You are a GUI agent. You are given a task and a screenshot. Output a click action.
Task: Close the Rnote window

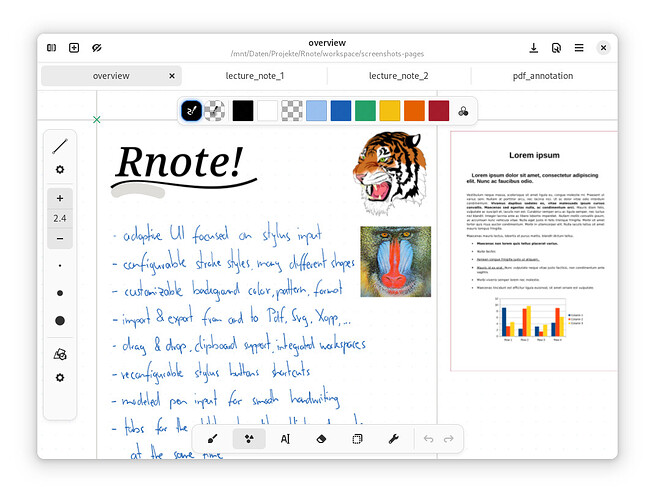point(603,48)
